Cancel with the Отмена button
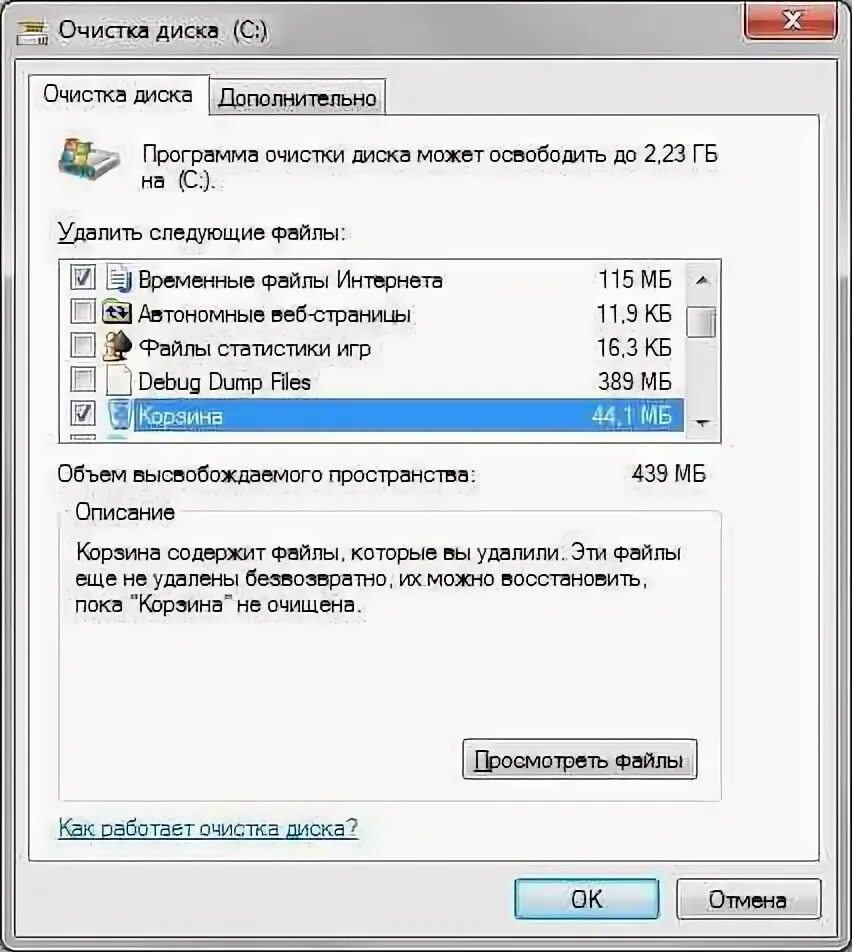The image size is (852, 952). (x=748, y=899)
